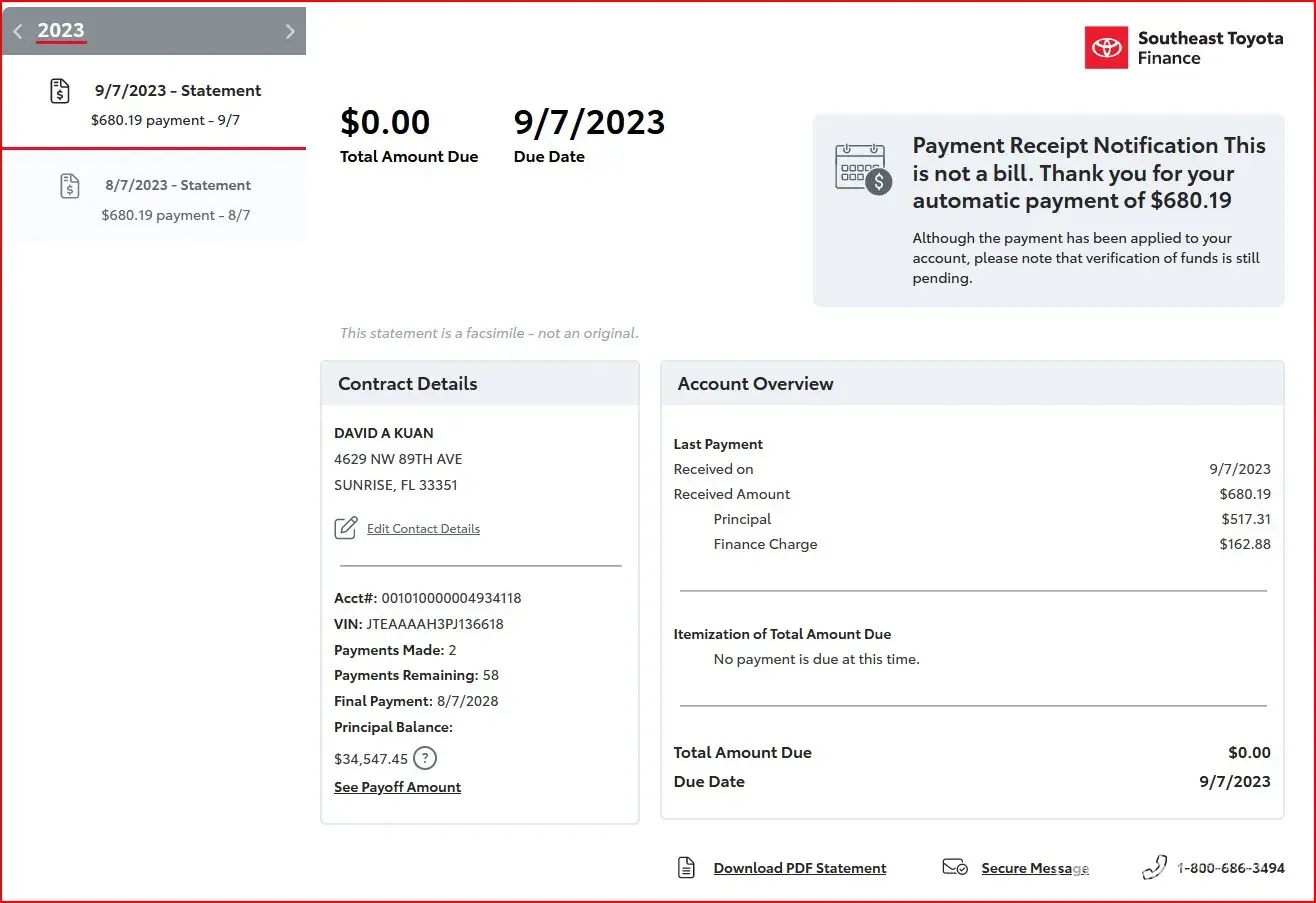Click Edit Contact Details link
The width and height of the screenshot is (1316, 903).
pyautogui.click(x=423, y=529)
